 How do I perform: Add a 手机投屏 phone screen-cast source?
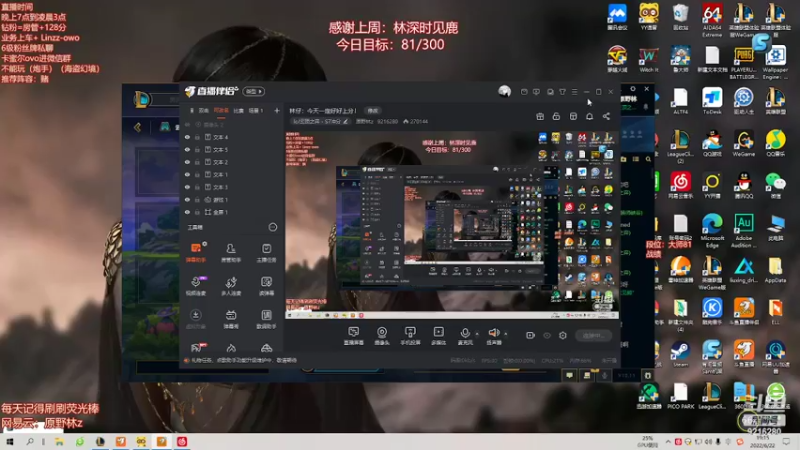pos(410,336)
